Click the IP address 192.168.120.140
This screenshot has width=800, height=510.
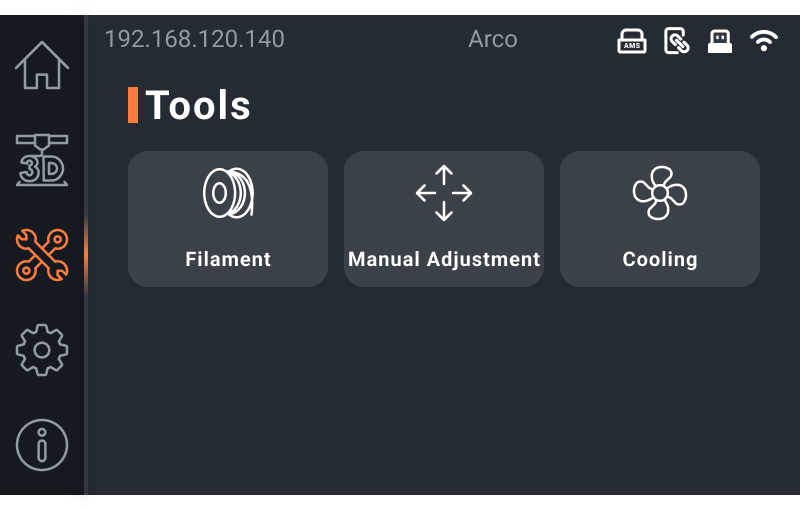194,39
